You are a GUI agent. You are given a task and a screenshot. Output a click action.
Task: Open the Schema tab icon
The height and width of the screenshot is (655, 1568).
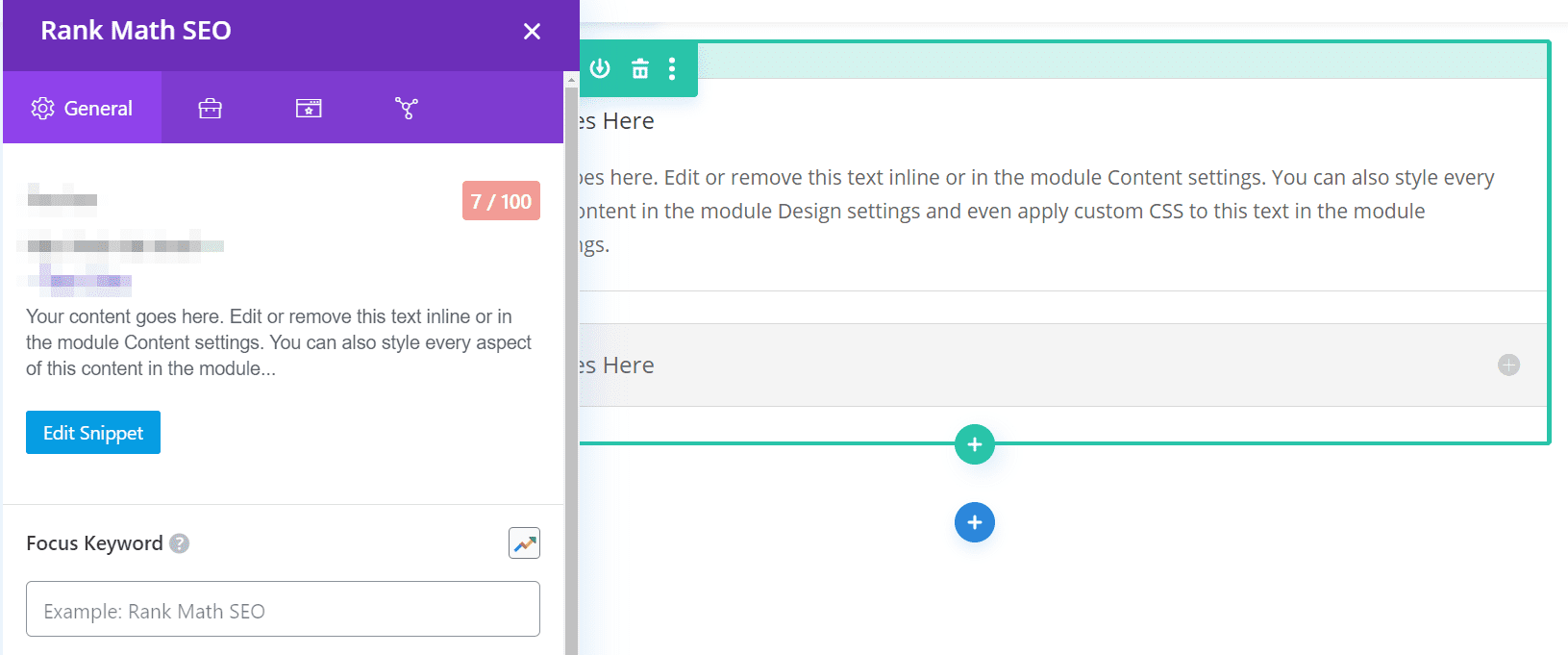click(309, 108)
